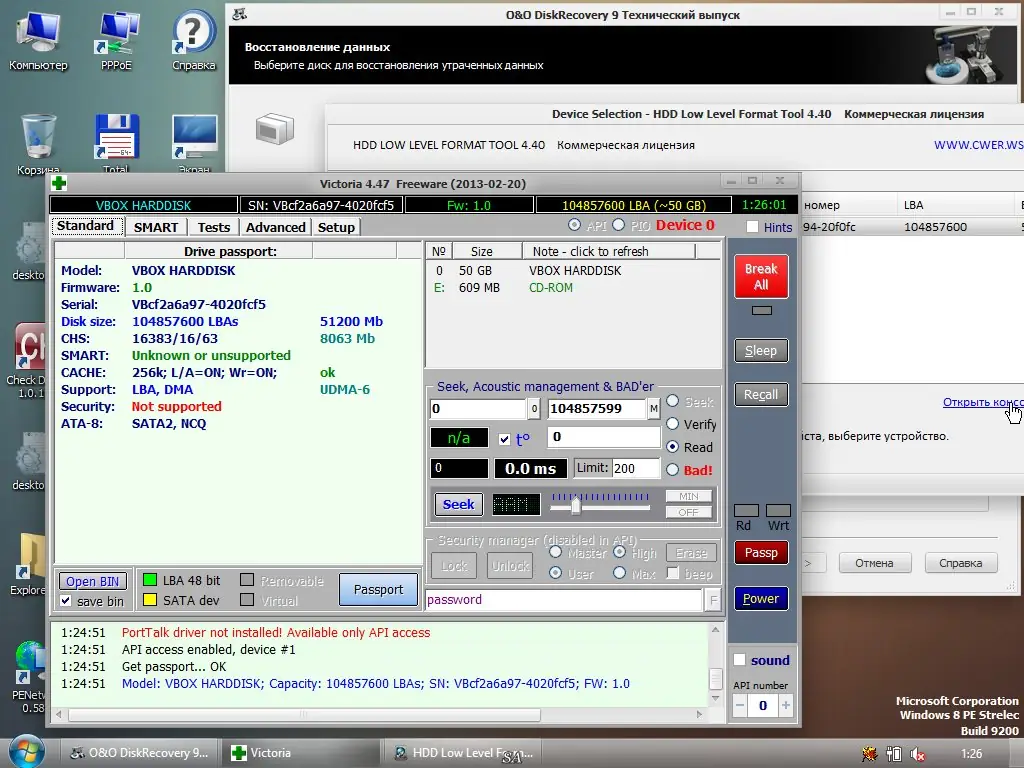This screenshot has width=1024, height=768.
Task: Click the network tray icon
Action: click(x=893, y=754)
